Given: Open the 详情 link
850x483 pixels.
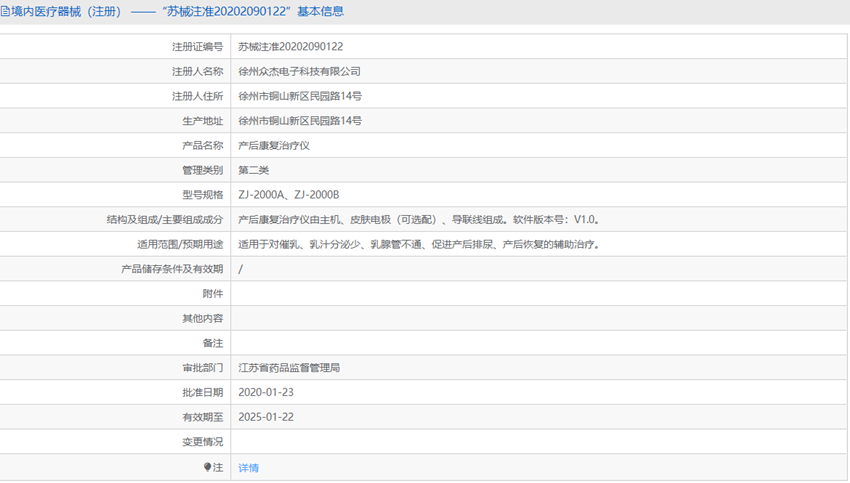Looking at the screenshot, I should click(248, 467).
